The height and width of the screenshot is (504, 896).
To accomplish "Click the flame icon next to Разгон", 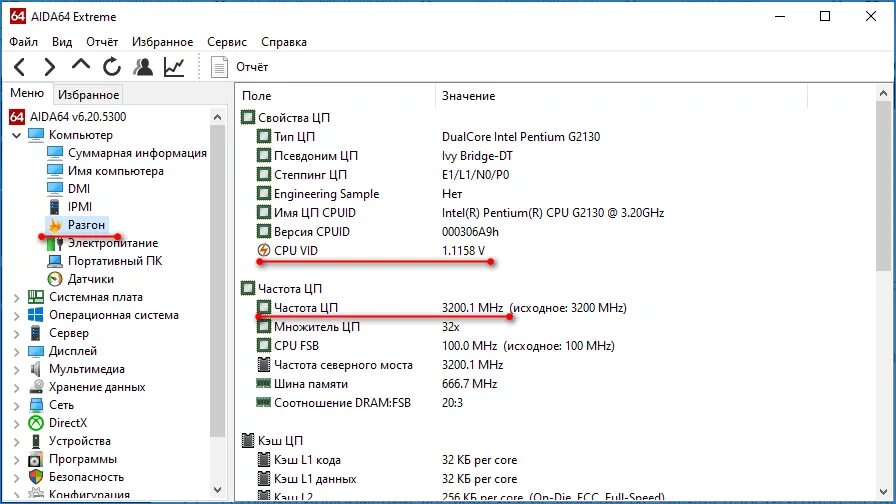I will pyautogui.click(x=55, y=225).
